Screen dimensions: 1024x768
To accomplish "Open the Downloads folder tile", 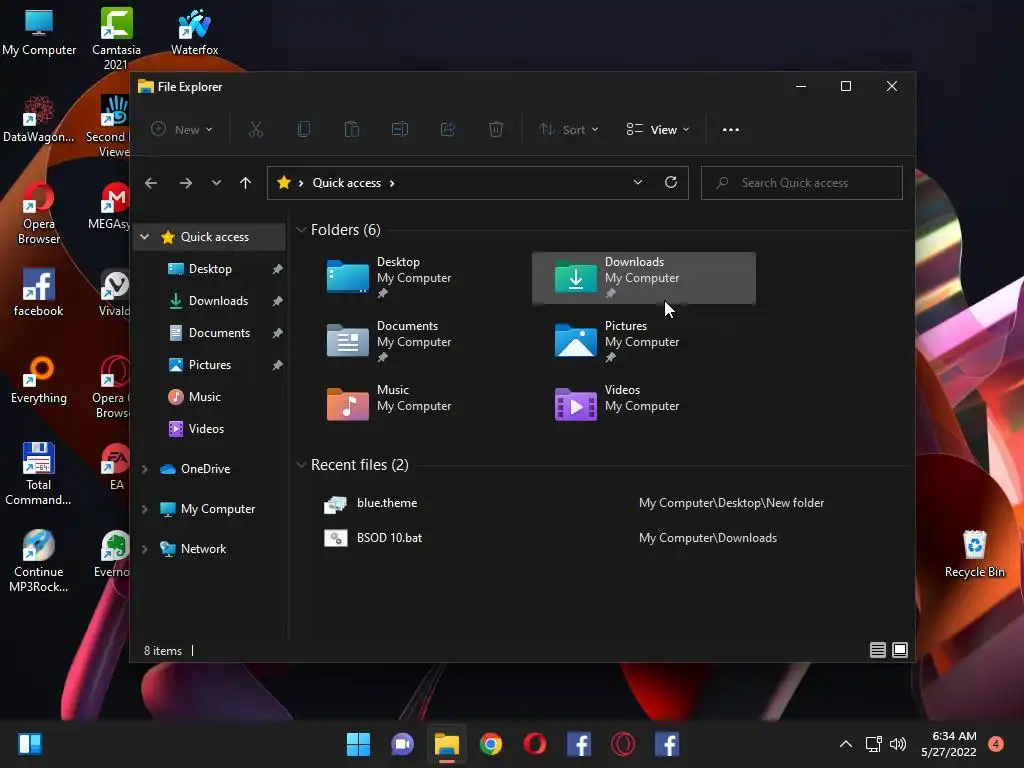I will [x=644, y=278].
